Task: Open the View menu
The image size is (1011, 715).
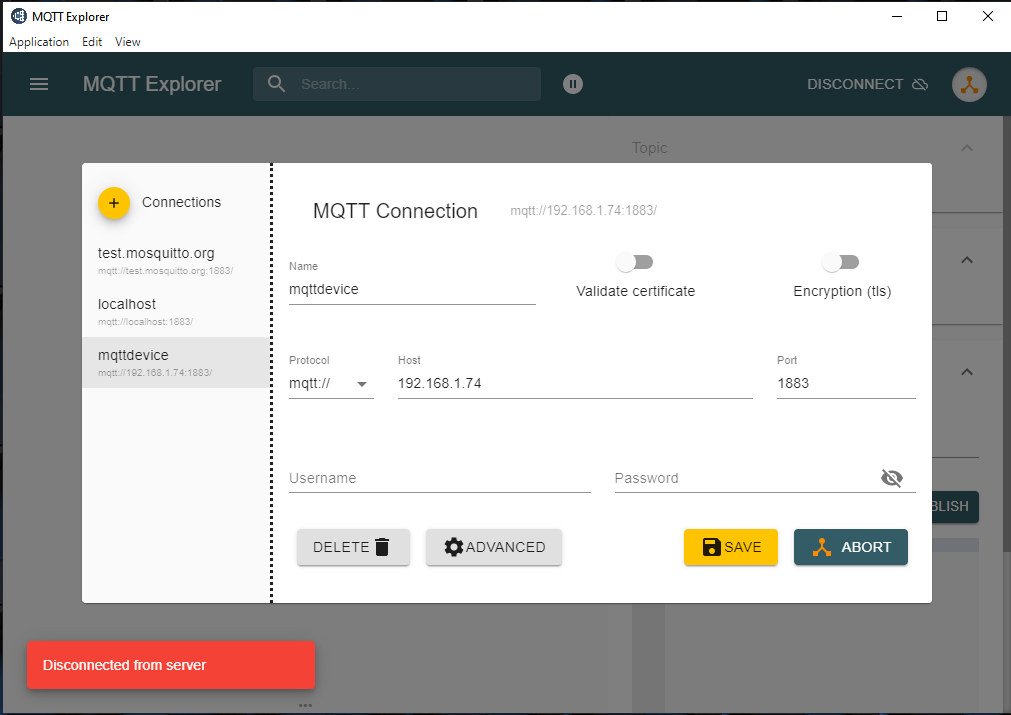Action: tap(128, 42)
